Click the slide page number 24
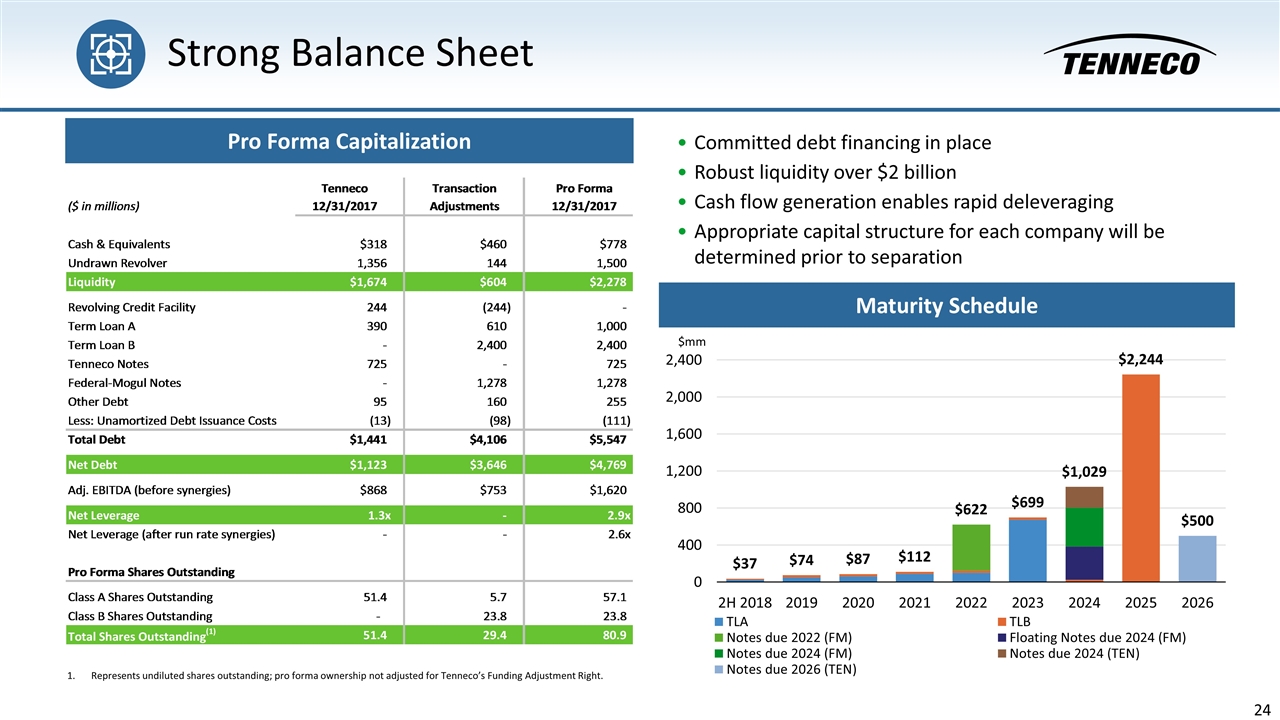 (1263, 709)
